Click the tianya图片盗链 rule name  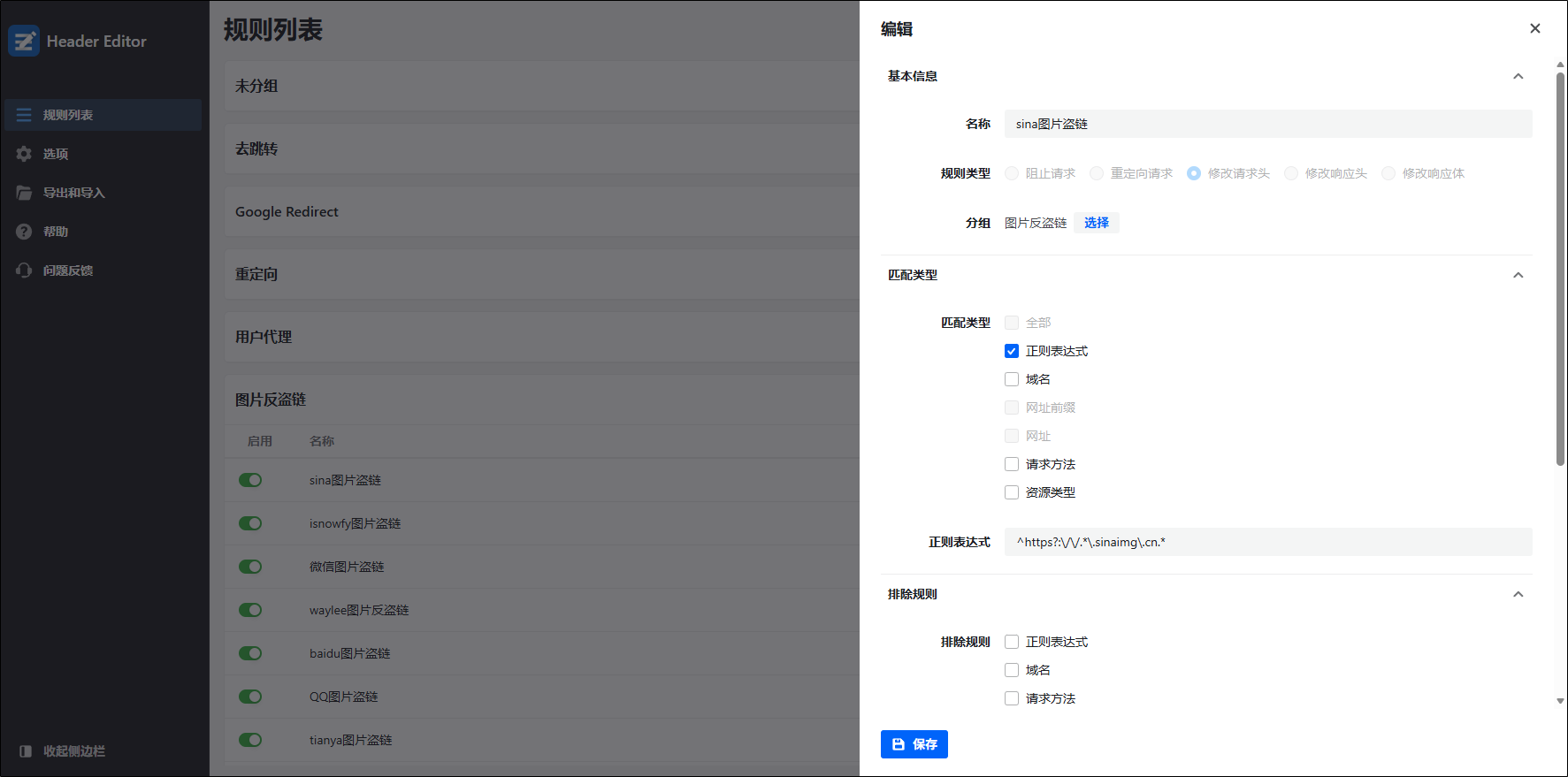tap(350, 740)
